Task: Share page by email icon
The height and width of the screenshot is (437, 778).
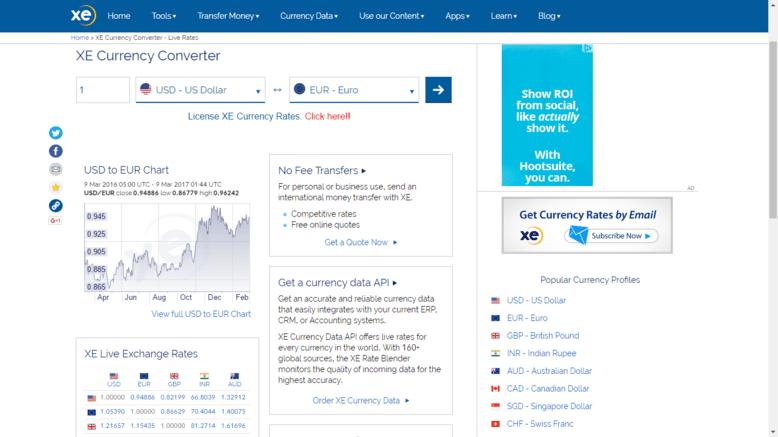Action: point(56,169)
